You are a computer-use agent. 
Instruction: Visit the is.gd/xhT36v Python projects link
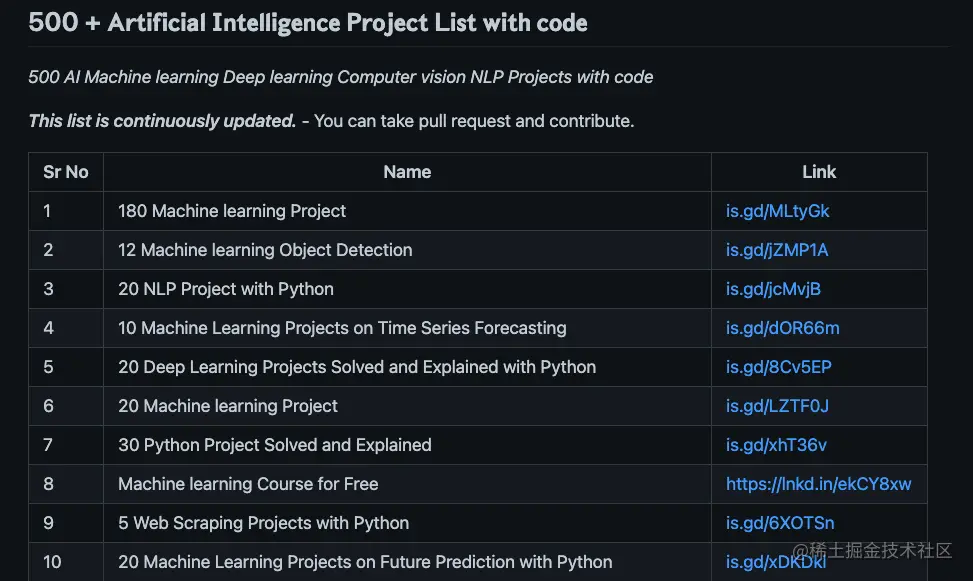point(776,445)
